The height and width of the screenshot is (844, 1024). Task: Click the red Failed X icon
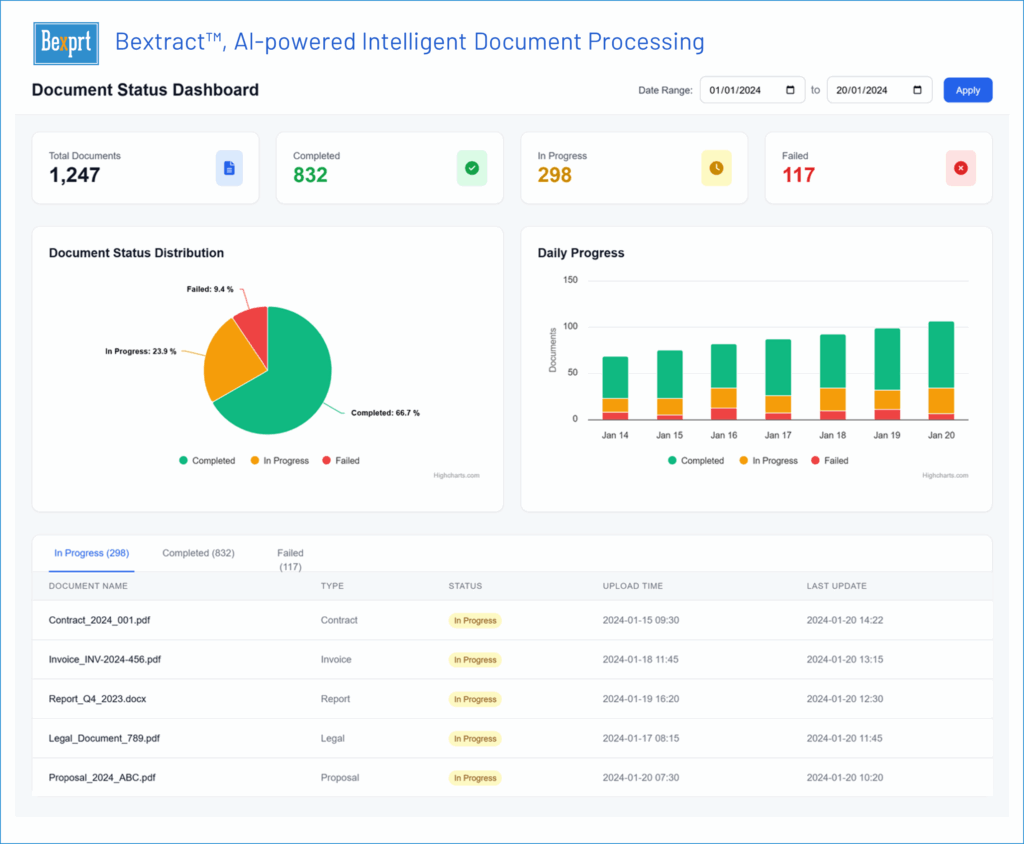[960, 168]
